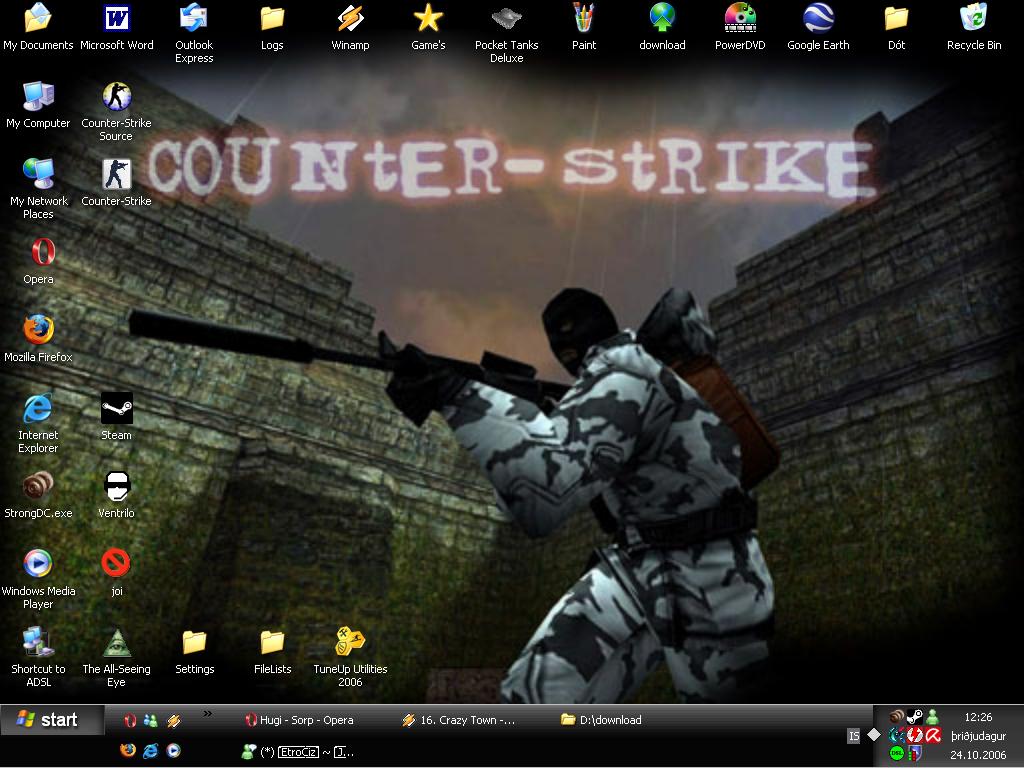Click the Winamp Quick Launch icon
The image size is (1024, 768).
(173, 720)
